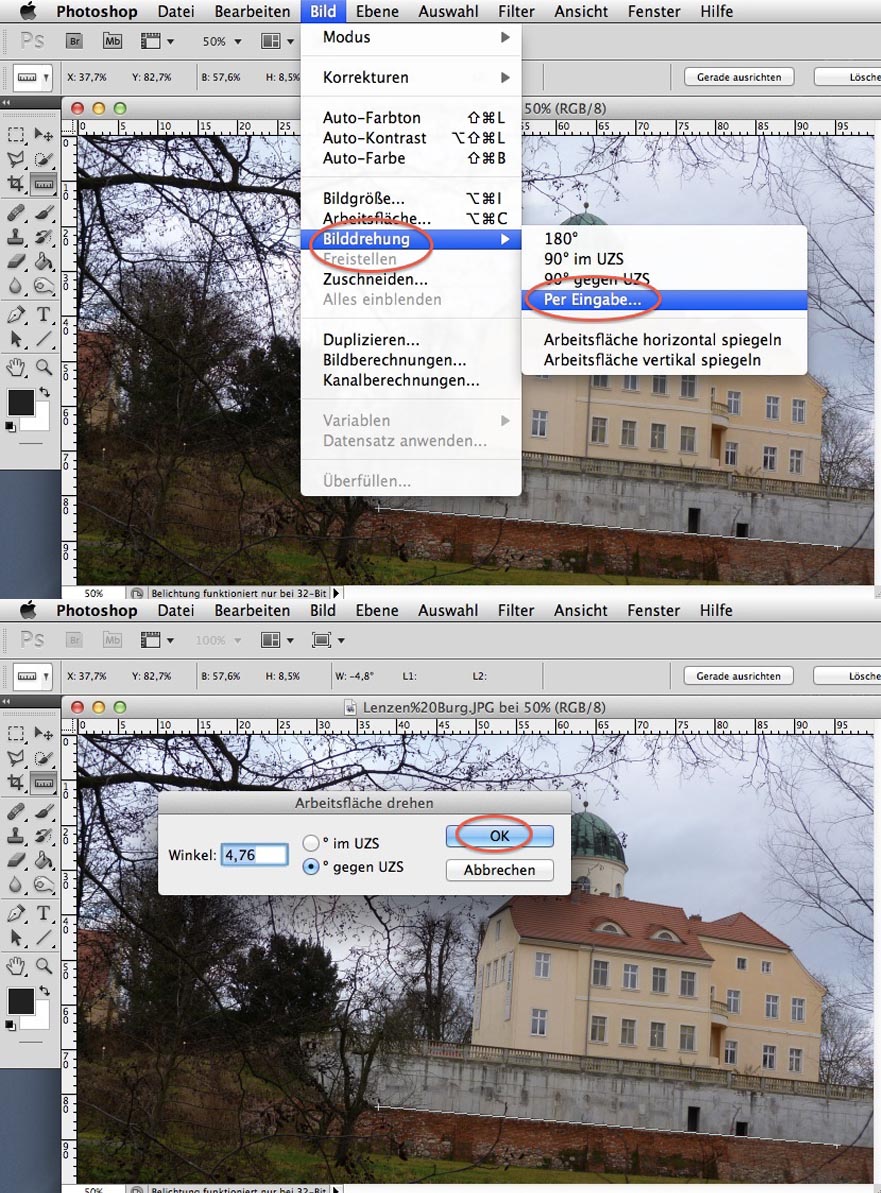Select the Type tool in the upper toolbox

click(44, 314)
